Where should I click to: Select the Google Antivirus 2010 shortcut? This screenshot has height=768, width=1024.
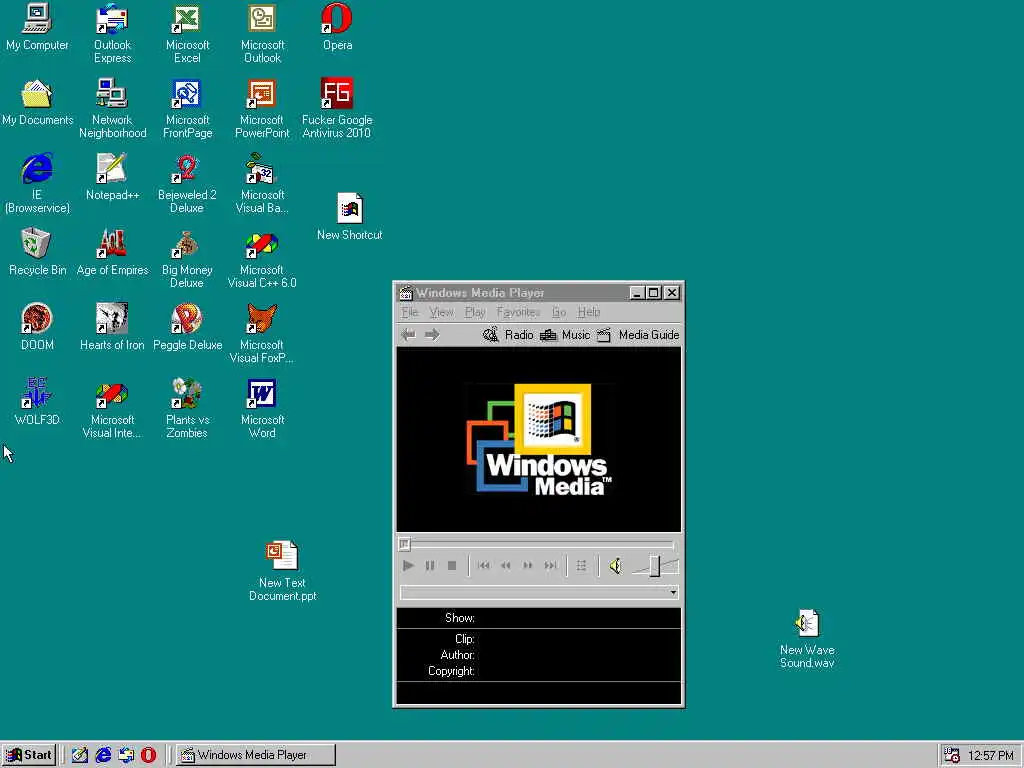tap(337, 108)
